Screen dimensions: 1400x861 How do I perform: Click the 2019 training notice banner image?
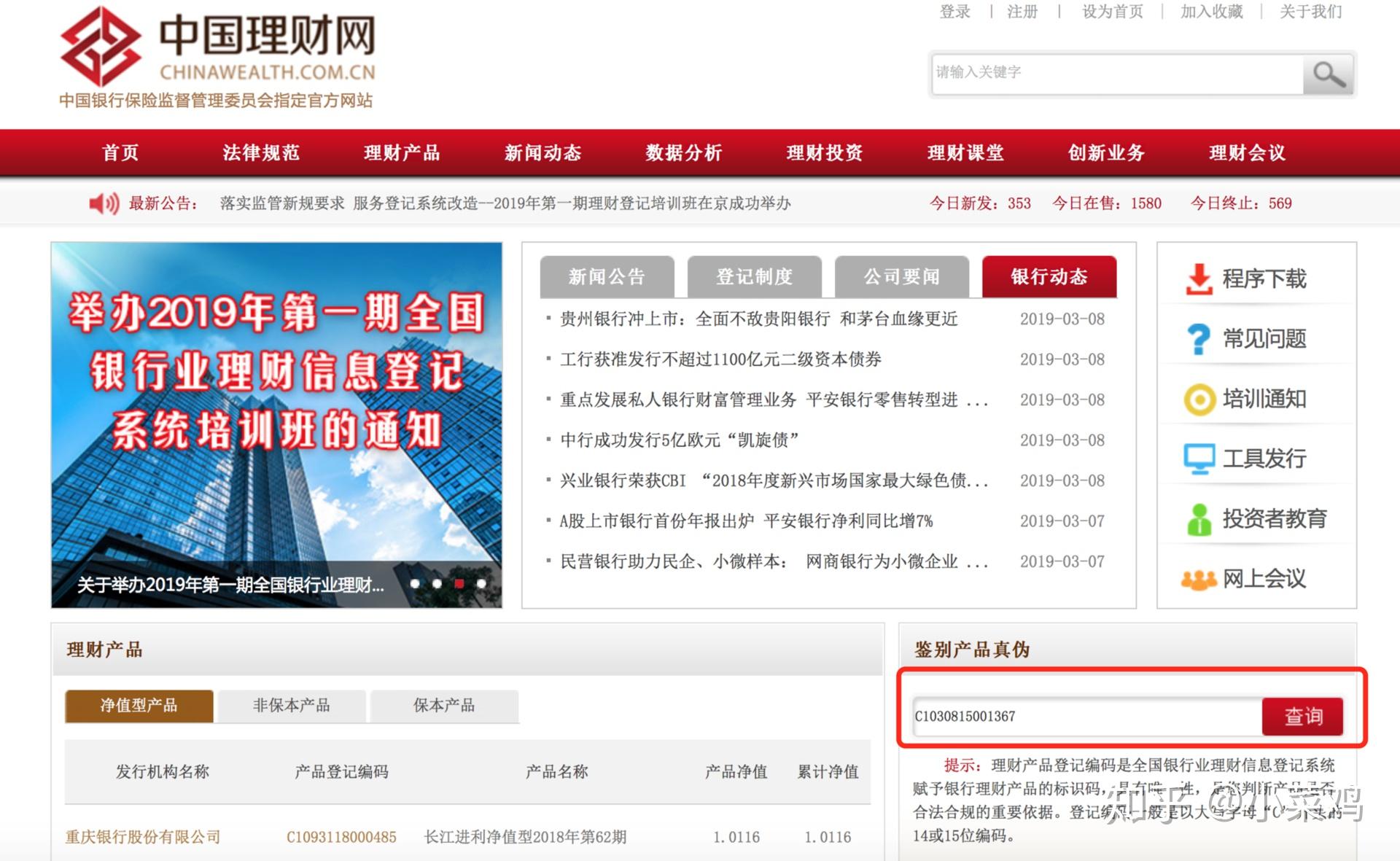(276, 408)
